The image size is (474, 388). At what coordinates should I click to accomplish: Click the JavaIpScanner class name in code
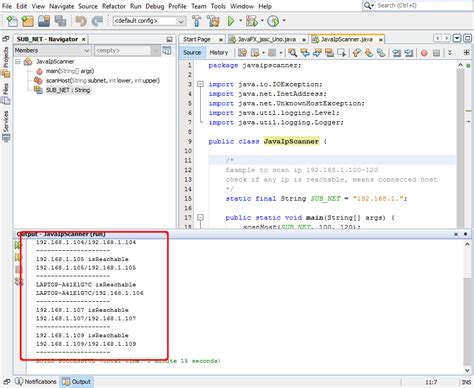pos(291,141)
